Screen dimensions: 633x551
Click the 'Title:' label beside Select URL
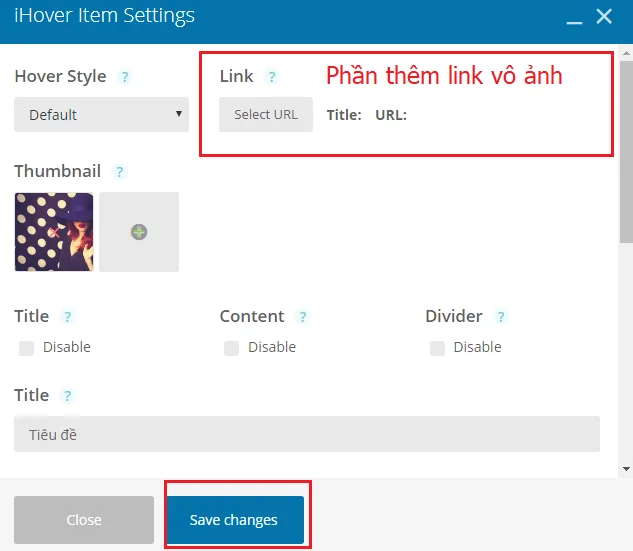pos(344,115)
